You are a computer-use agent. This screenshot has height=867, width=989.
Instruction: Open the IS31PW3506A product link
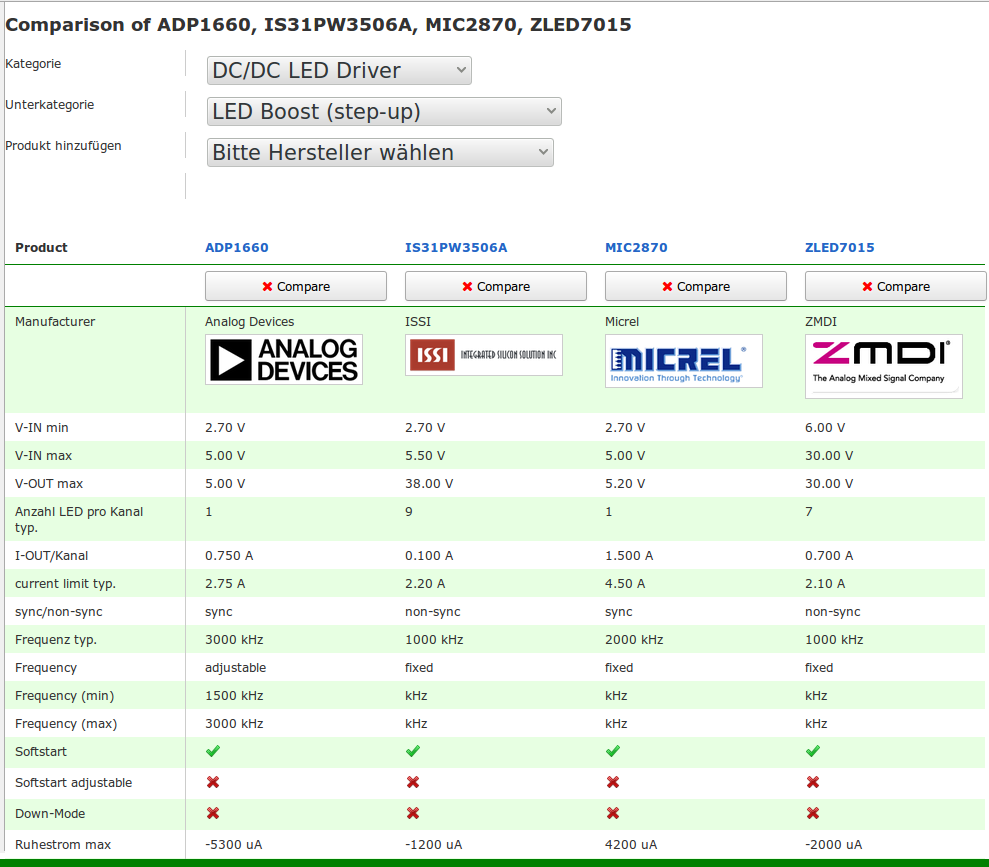click(x=456, y=248)
